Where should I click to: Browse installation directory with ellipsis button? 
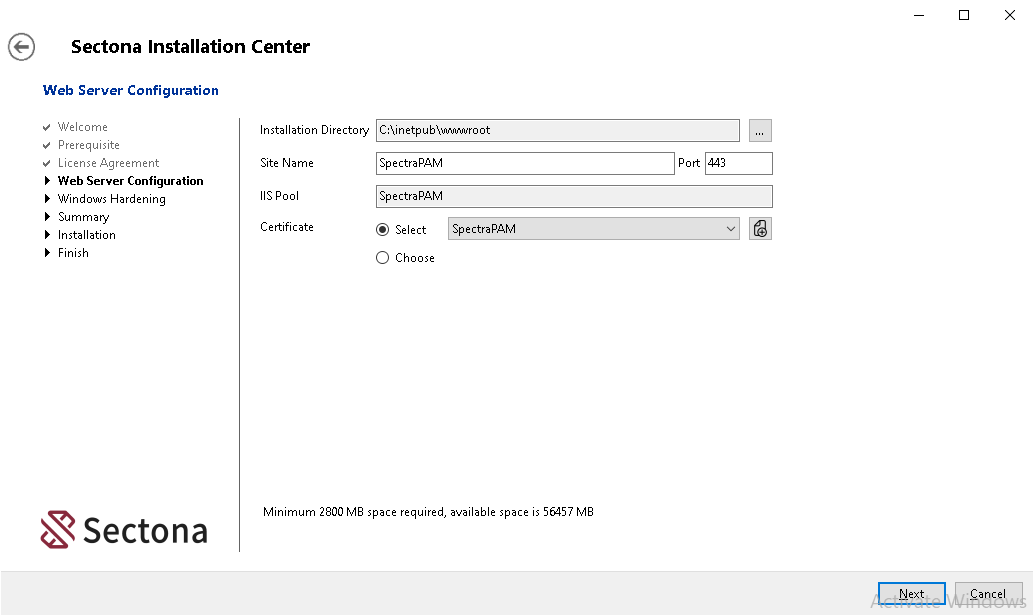pos(760,130)
